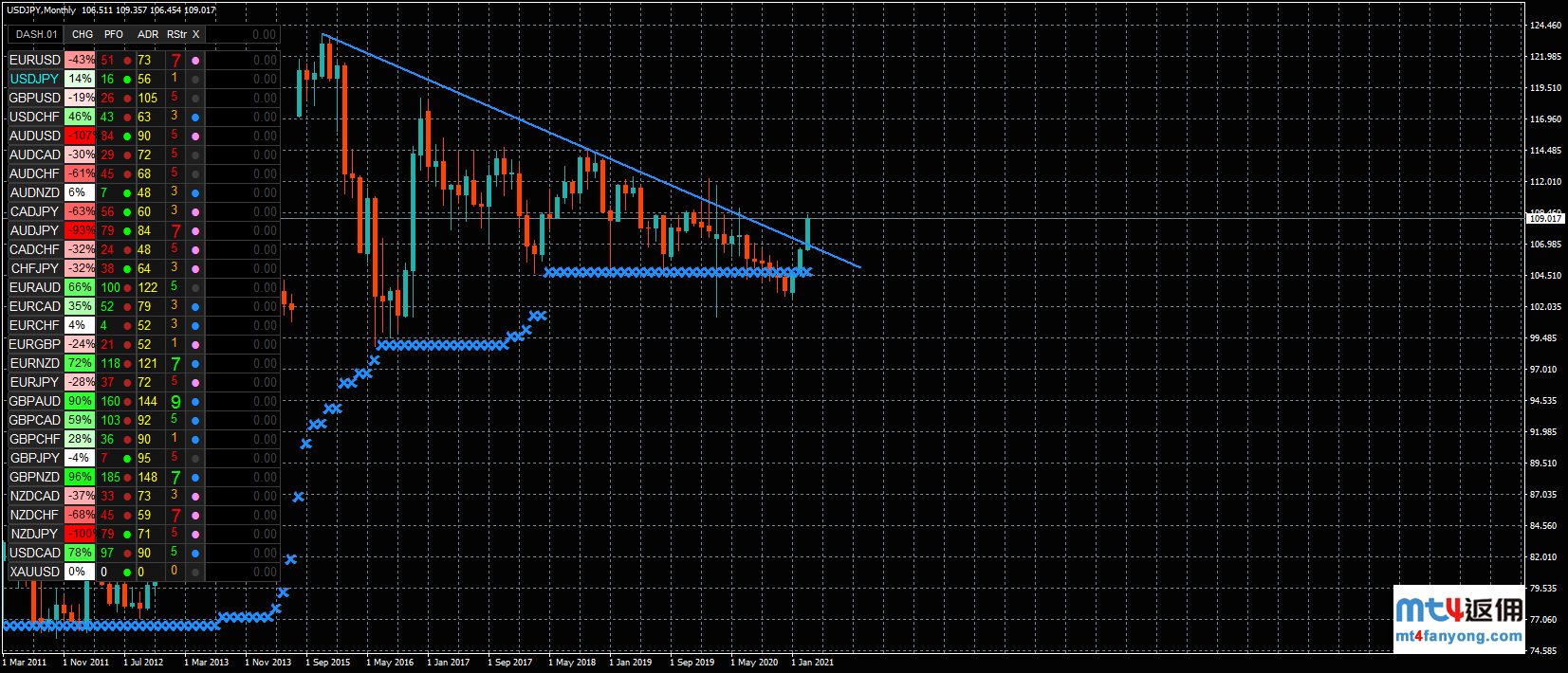Select the CHG column header

tap(83, 34)
